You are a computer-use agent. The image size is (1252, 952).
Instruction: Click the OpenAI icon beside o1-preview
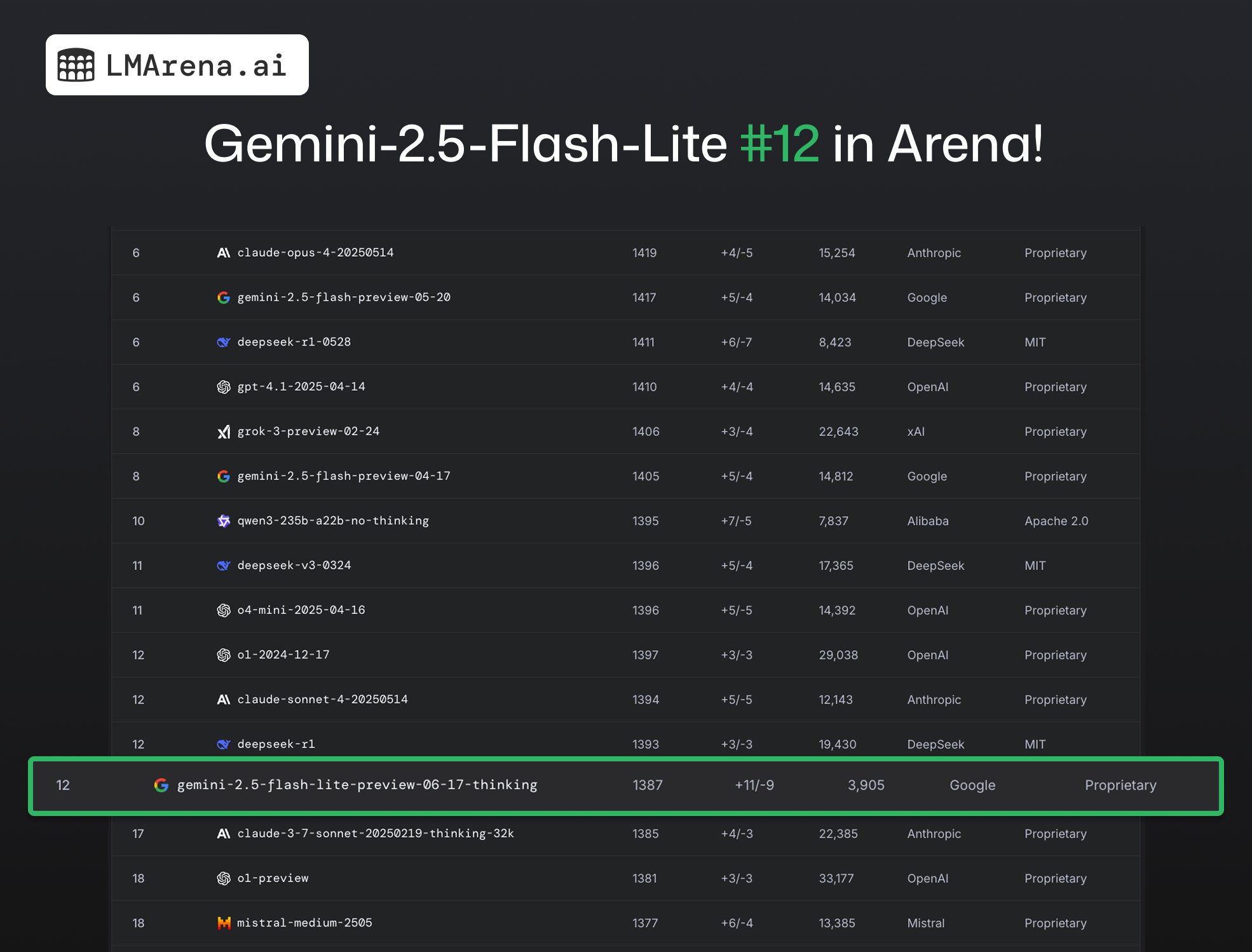[223, 878]
